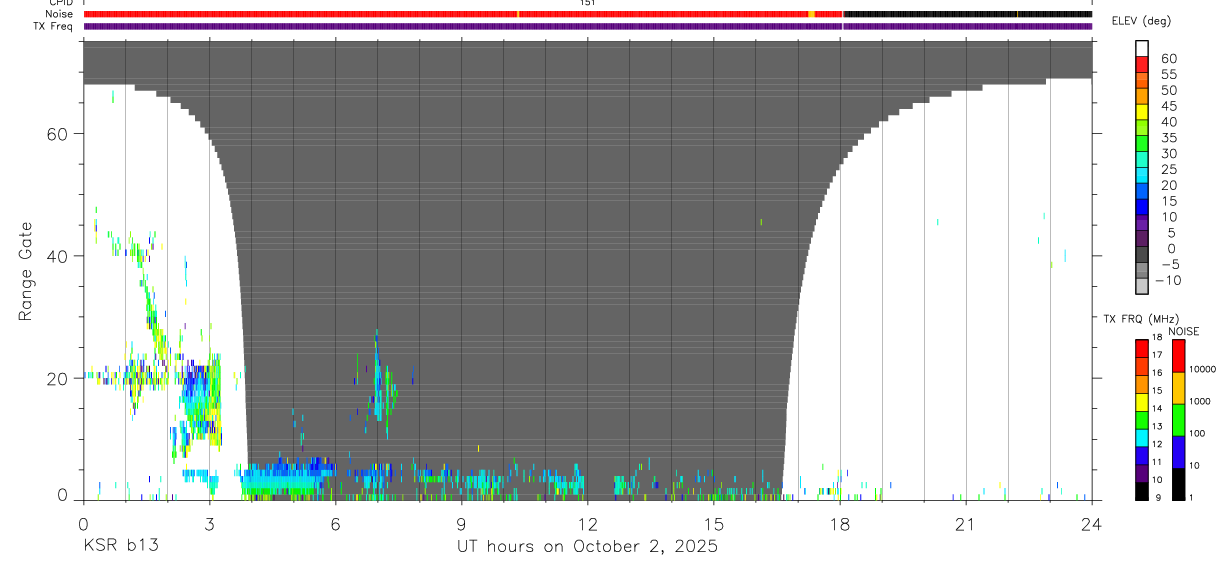Click the x-axis tick label '18'
The image size is (1228, 567).
(x=839, y=525)
